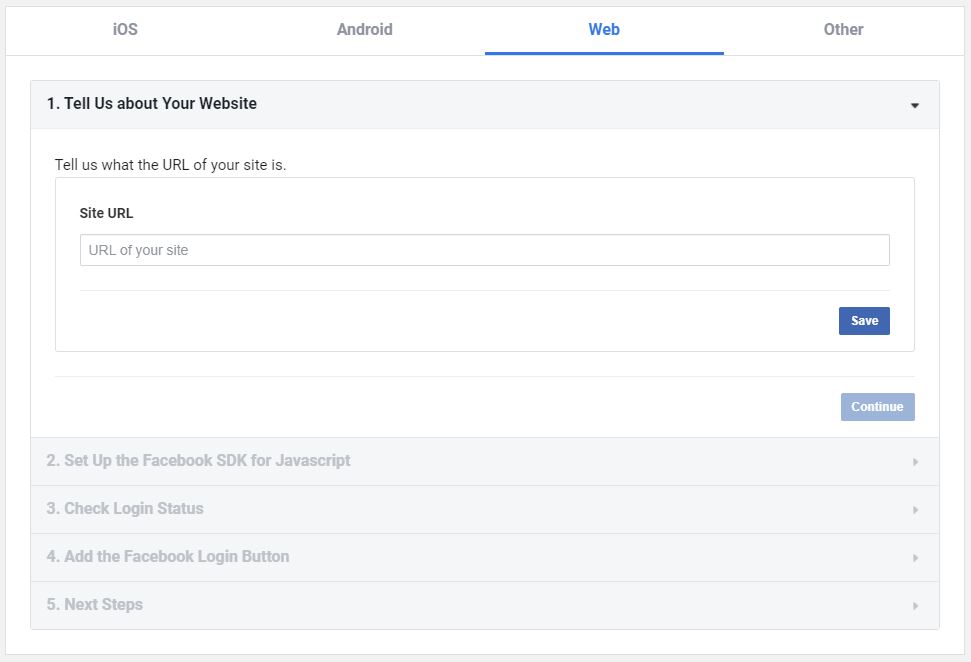Open '4. Add the Facebook Login Button' section
The height and width of the screenshot is (662, 971).
coord(168,557)
